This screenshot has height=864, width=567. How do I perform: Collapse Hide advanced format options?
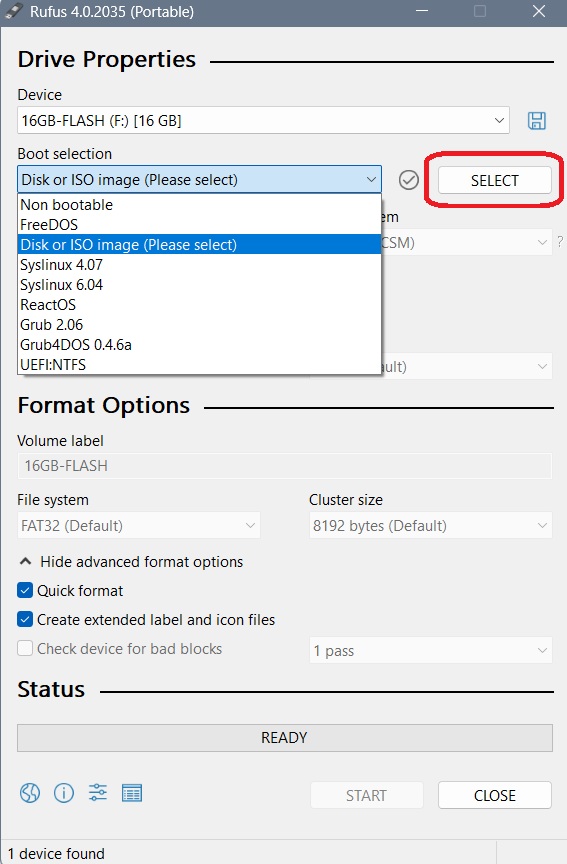[131, 561]
